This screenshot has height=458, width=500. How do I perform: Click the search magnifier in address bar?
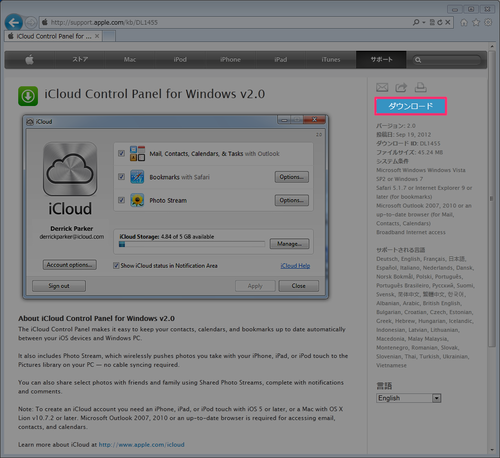416,22
